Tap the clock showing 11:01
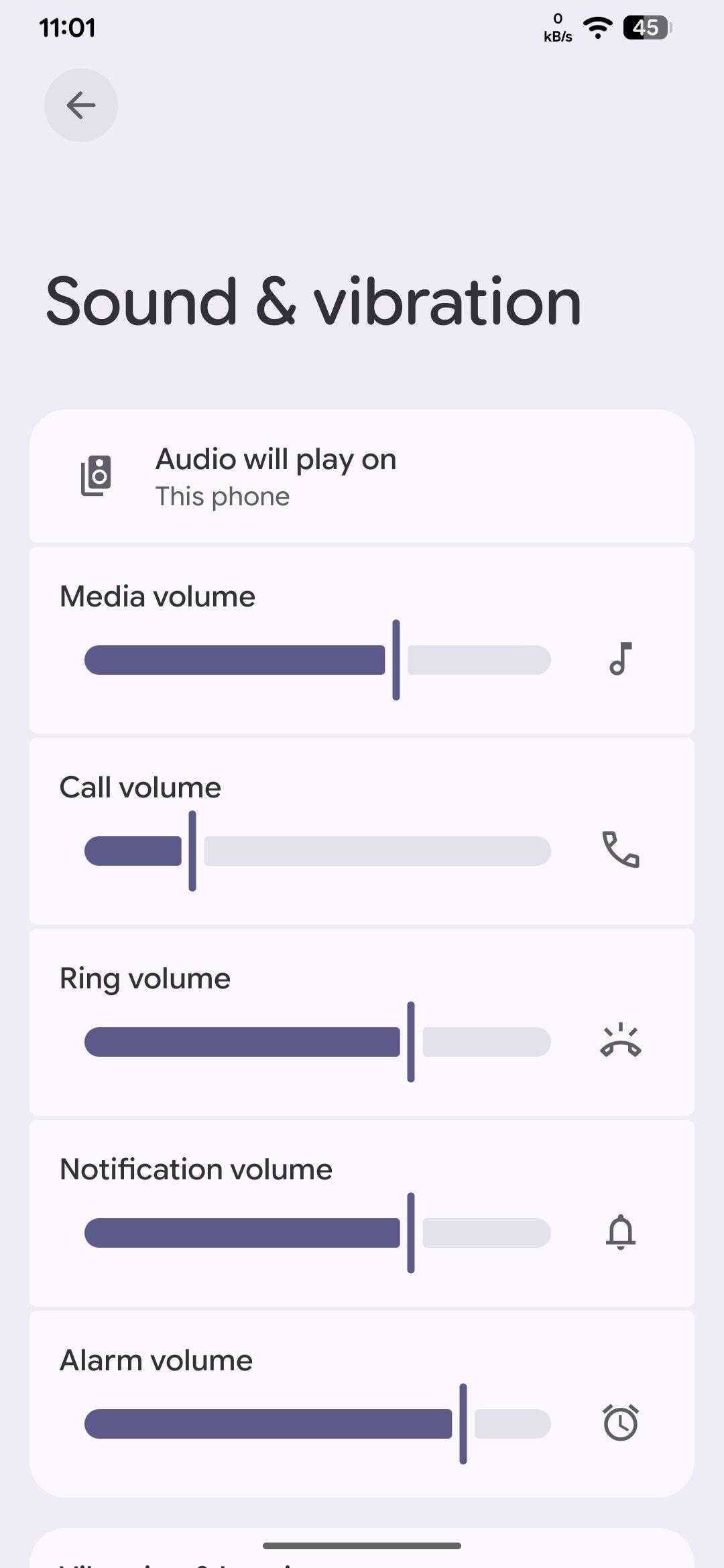Image resolution: width=724 pixels, height=1568 pixels. click(67, 27)
